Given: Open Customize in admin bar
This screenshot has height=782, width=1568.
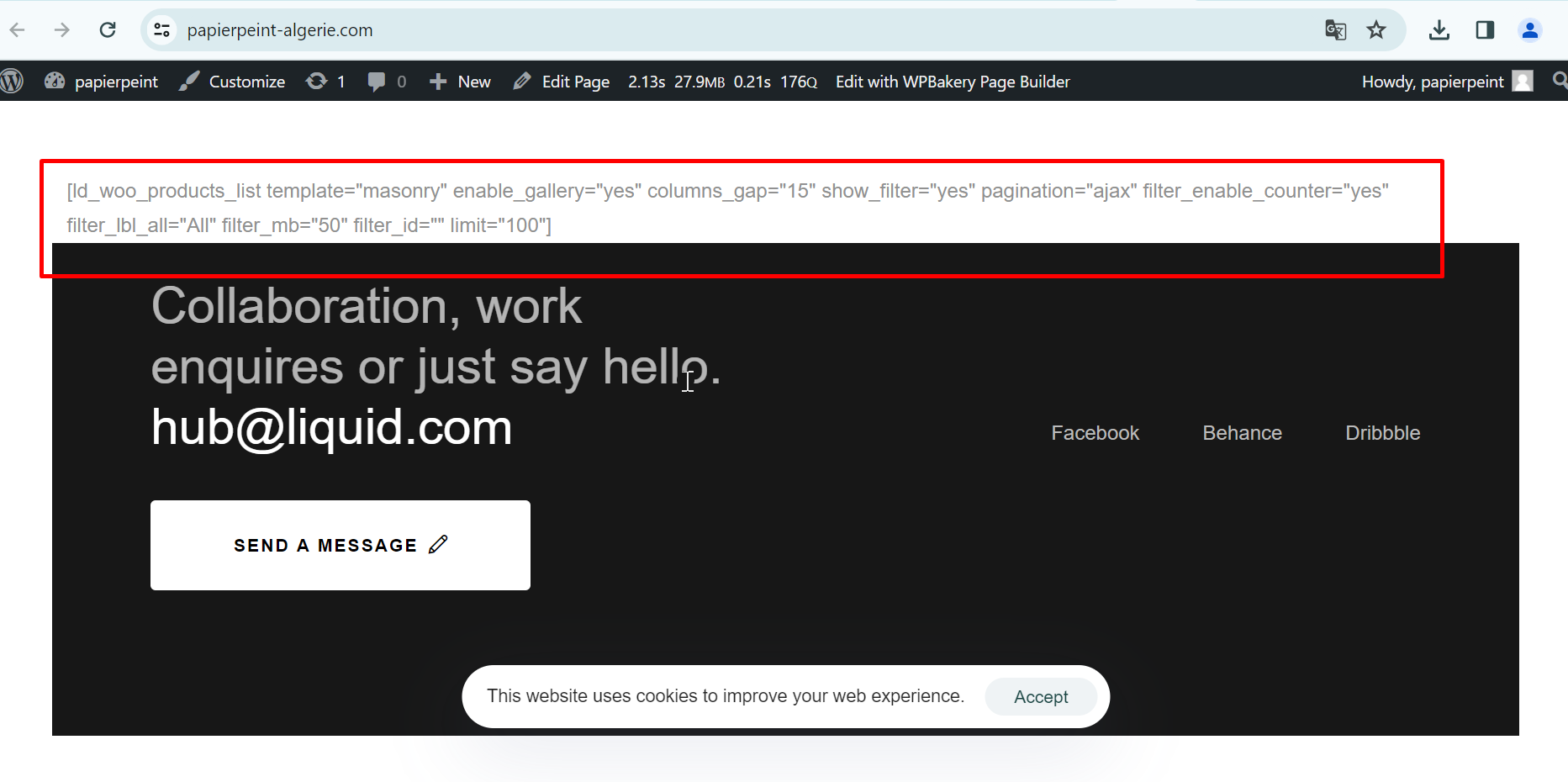Looking at the screenshot, I should (233, 82).
